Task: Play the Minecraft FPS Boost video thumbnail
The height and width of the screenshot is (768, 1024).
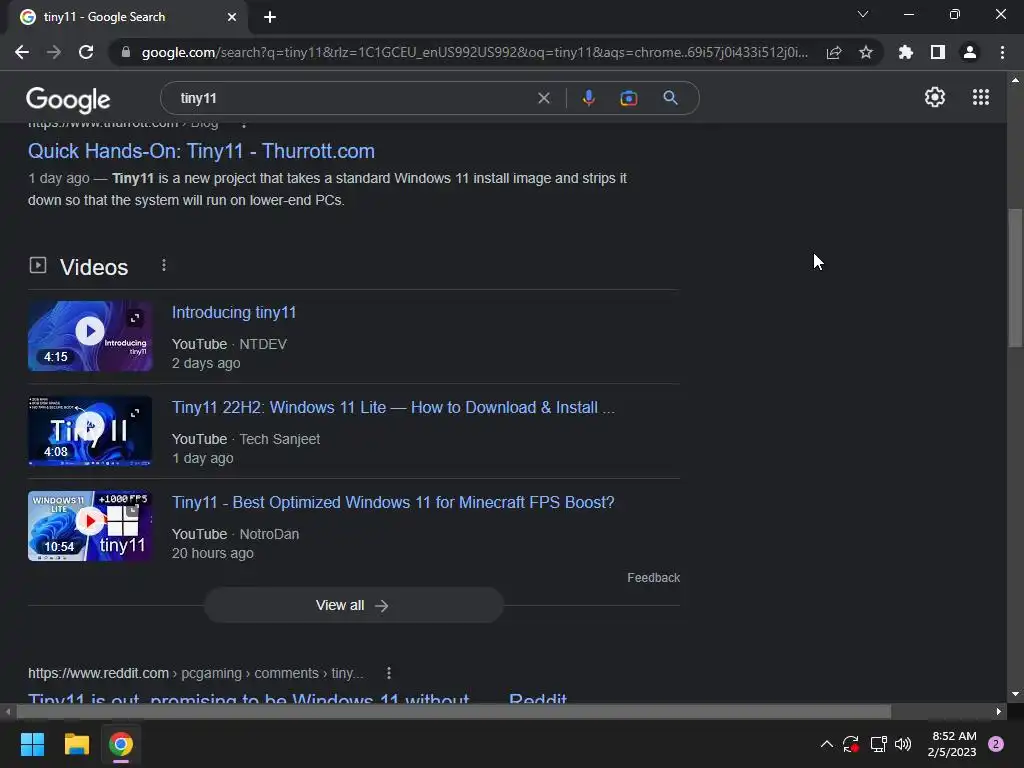Action: [x=90, y=521]
